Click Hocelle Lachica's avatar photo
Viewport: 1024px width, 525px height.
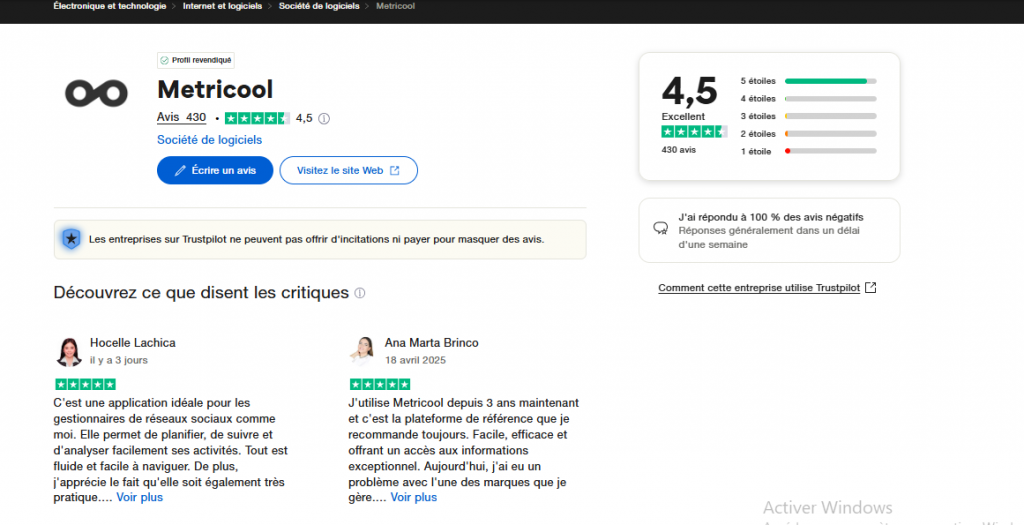point(69,351)
